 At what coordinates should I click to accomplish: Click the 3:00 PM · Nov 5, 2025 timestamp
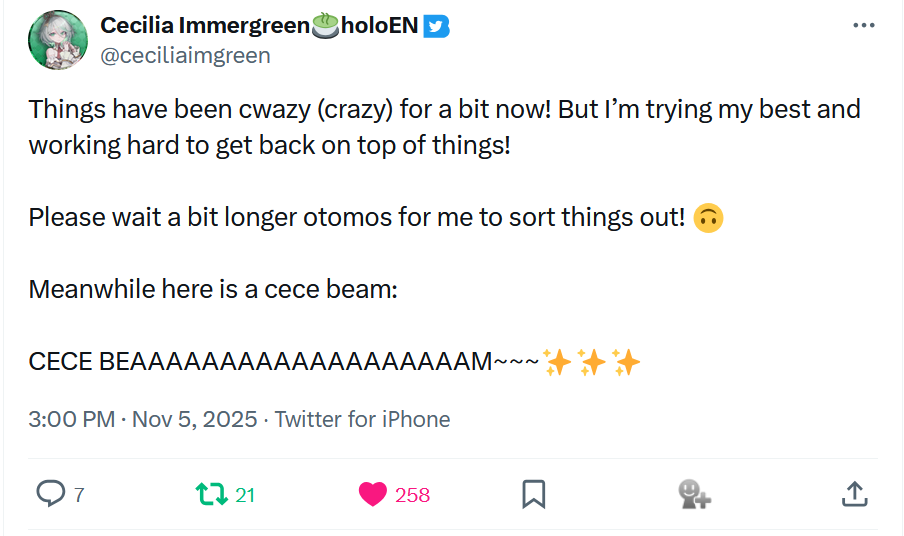click(143, 419)
